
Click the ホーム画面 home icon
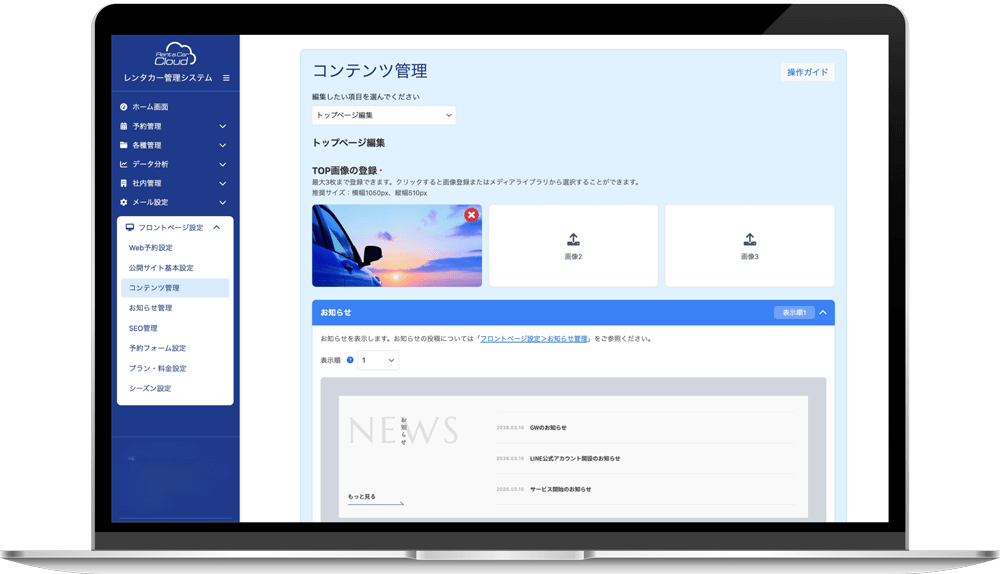pos(124,107)
